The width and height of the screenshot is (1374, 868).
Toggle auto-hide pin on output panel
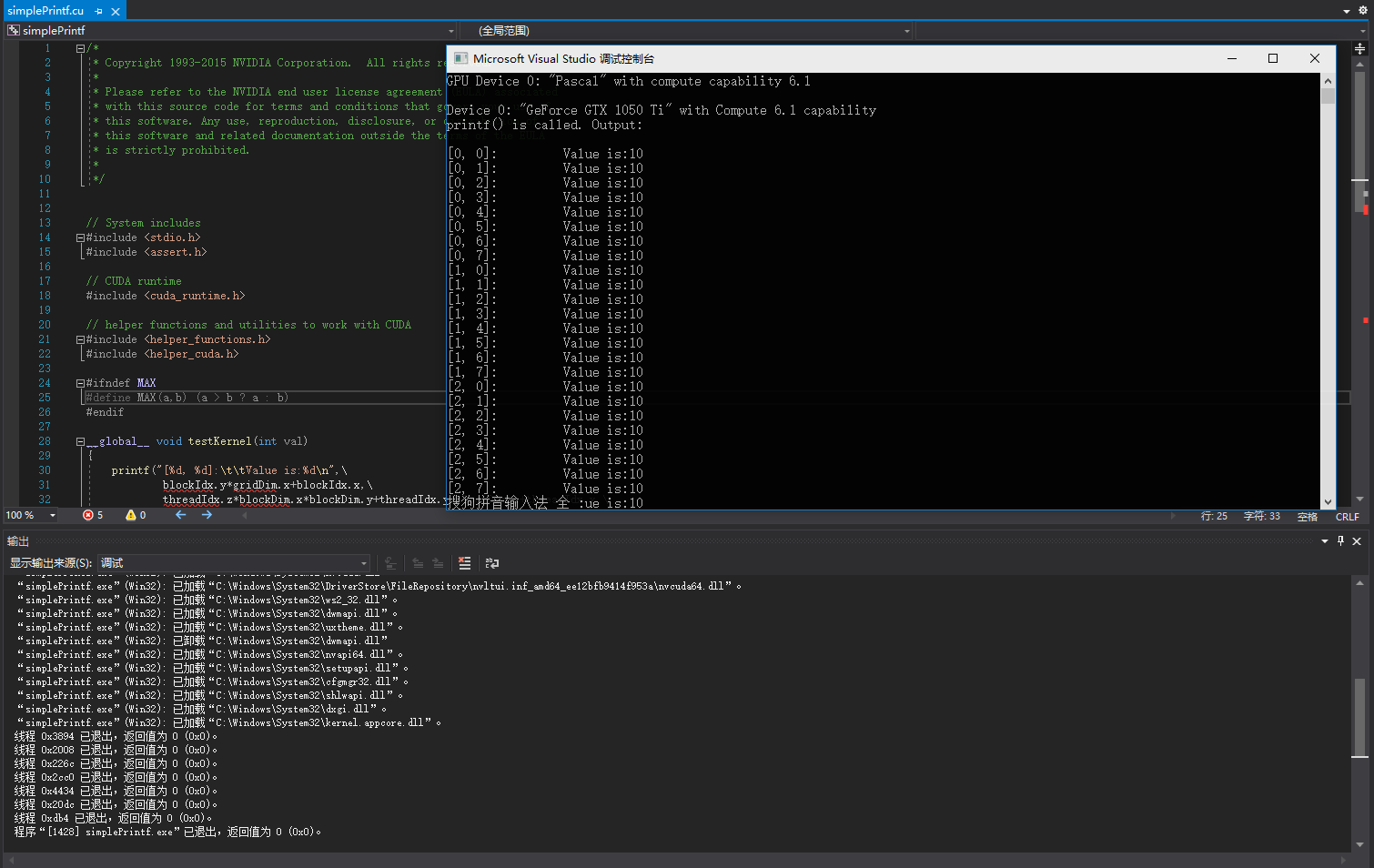pyautogui.click(x=1340, y=541)
